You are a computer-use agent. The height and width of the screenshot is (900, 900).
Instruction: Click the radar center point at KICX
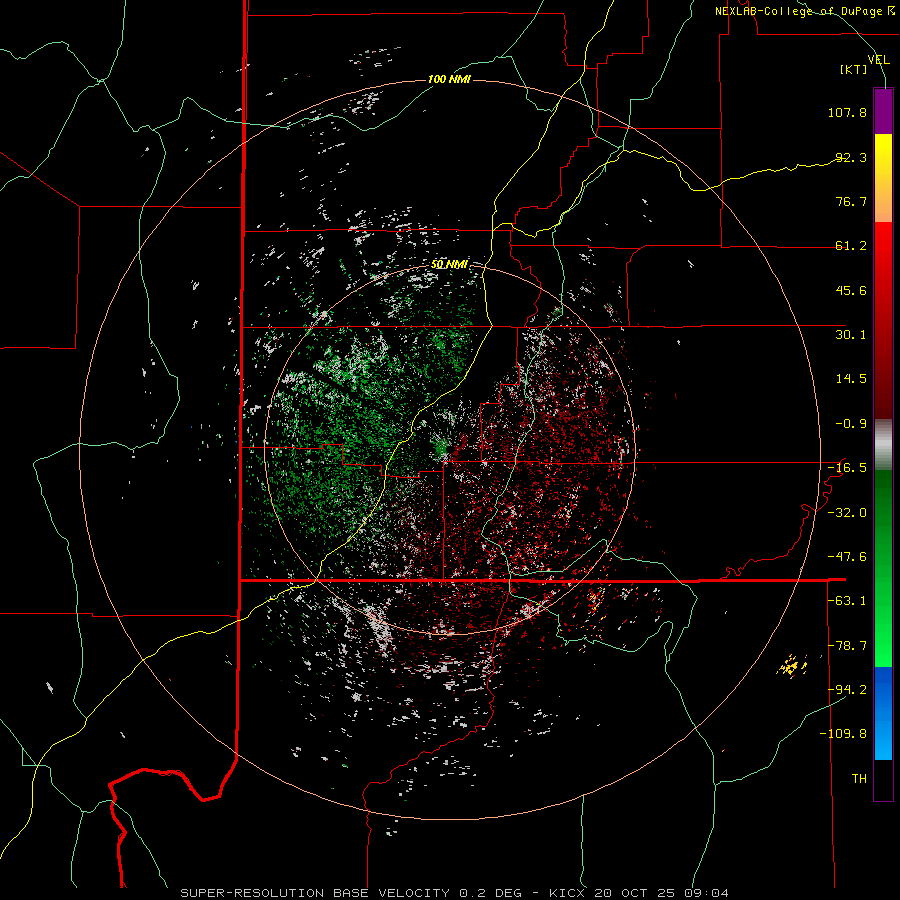(x=449, y=449)
